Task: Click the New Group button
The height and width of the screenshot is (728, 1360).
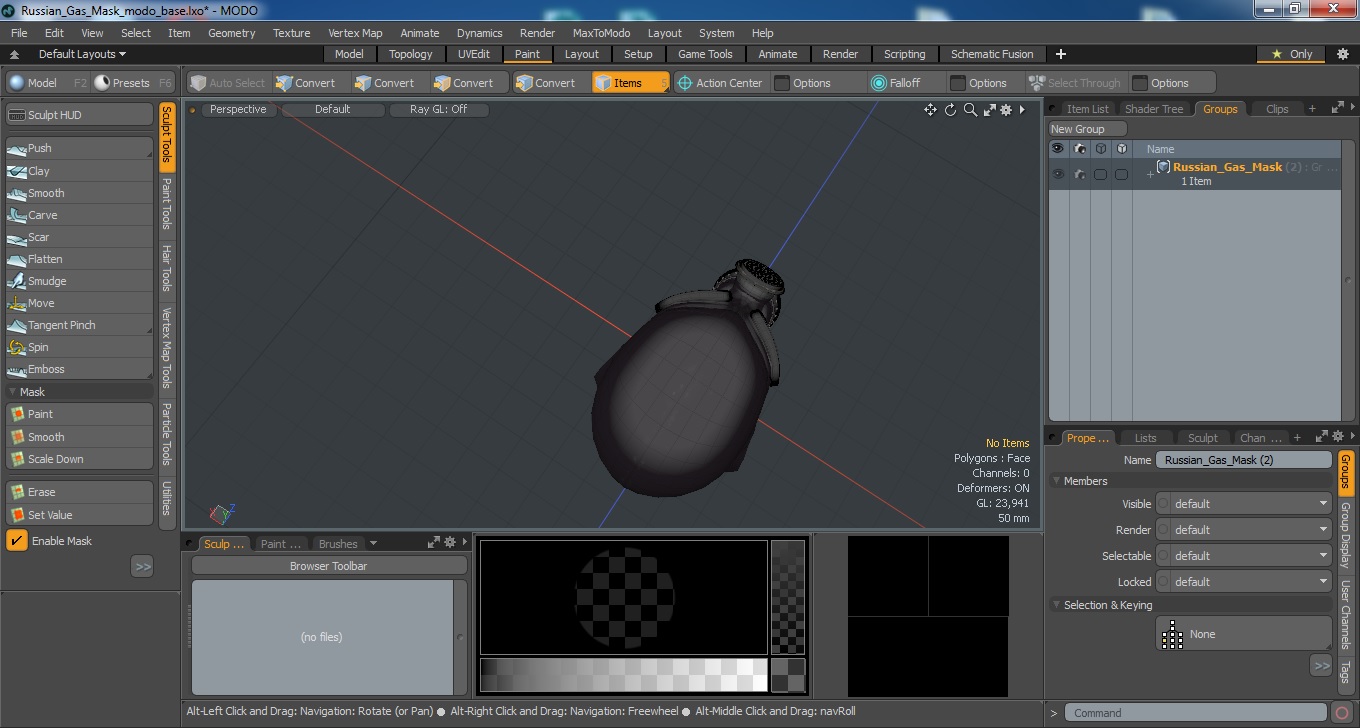Action: point(1087,129)
